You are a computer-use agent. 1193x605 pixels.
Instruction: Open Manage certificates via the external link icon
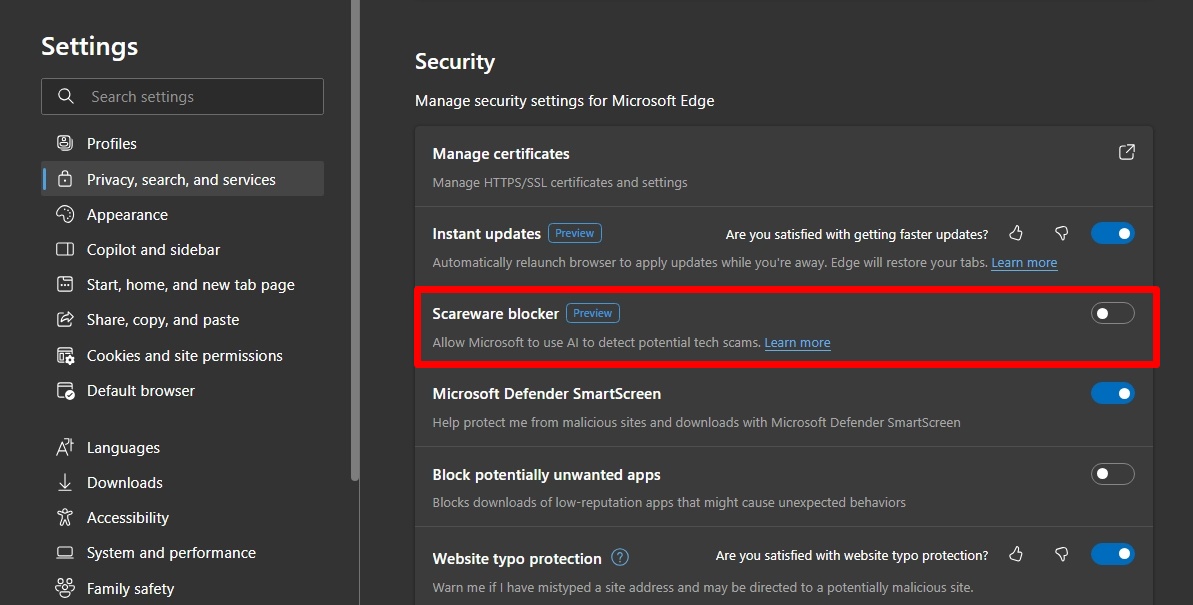click(1126, 152)
